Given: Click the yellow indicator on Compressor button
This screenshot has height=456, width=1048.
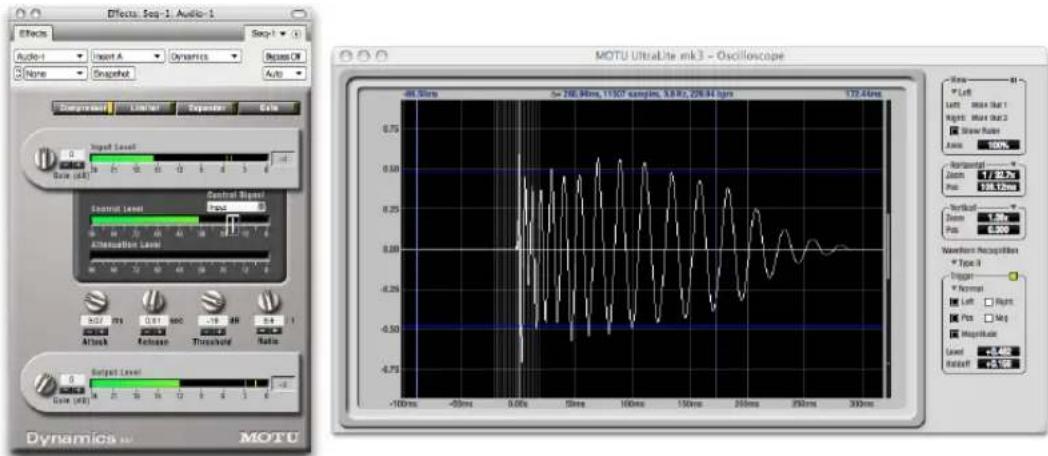Looking at the screenshot, I should tap(112, 108).
